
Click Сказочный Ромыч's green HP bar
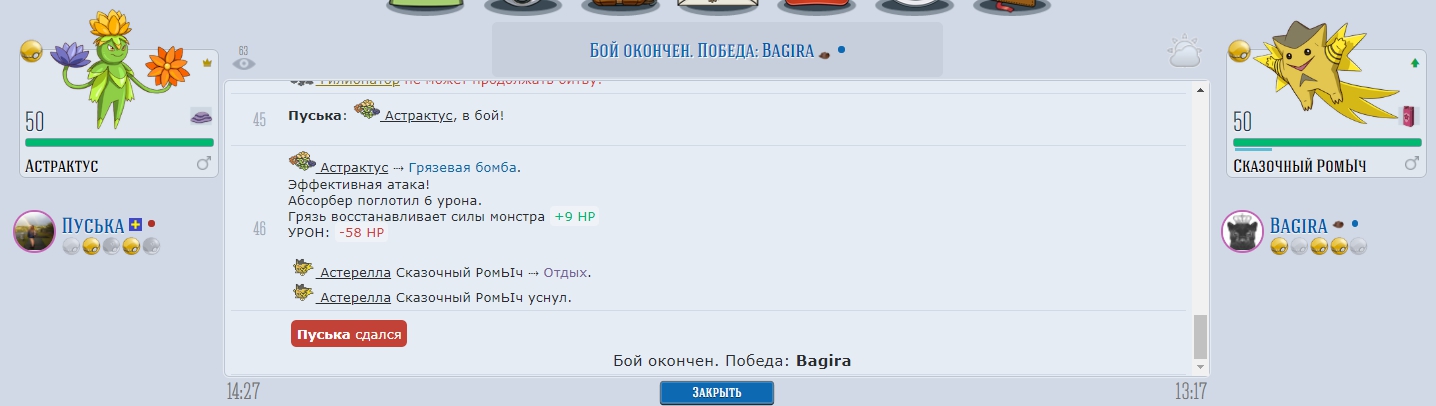[1326, 142]
